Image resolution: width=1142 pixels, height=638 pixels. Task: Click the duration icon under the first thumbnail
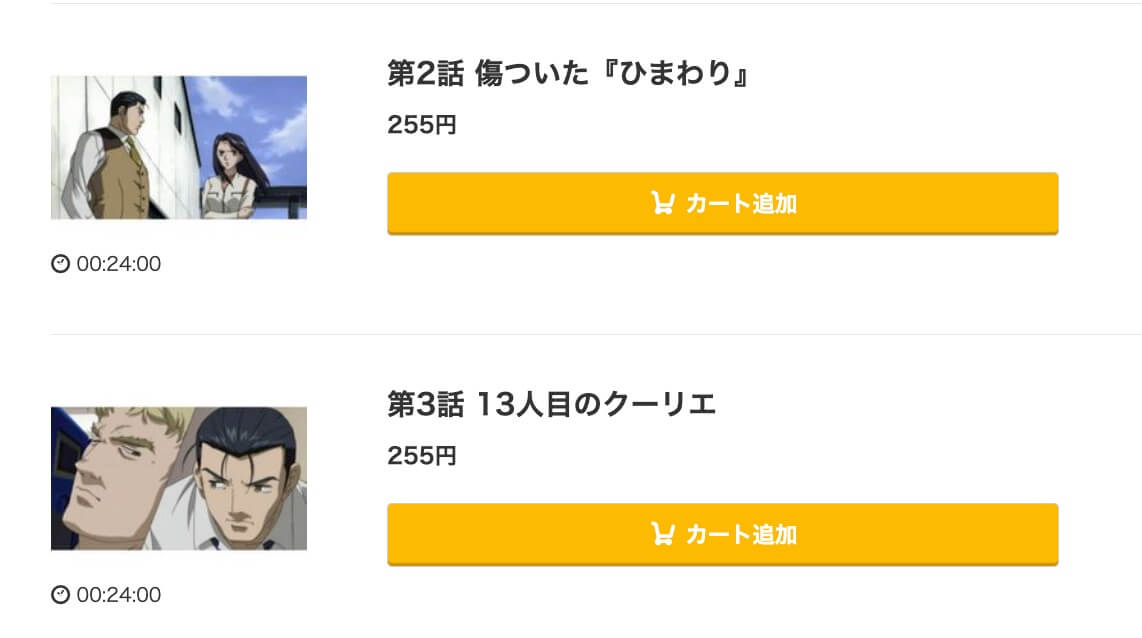60,264
